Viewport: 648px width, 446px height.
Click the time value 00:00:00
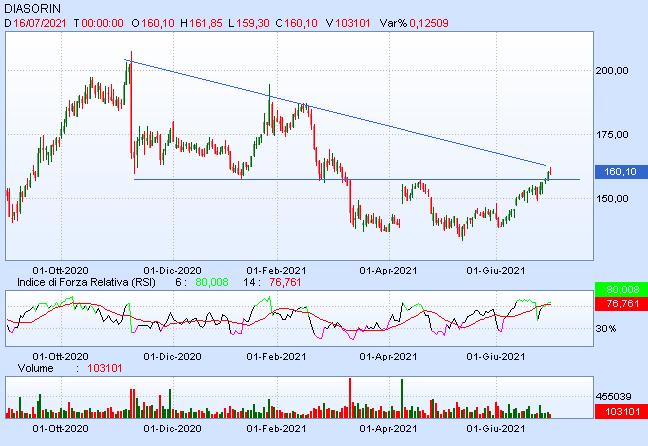(102, 23)
